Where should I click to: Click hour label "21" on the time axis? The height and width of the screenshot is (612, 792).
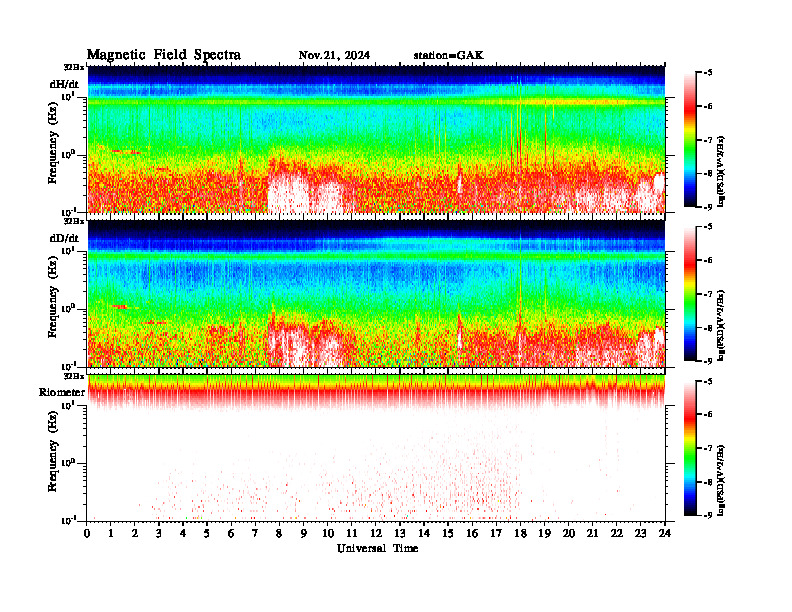click(592, 534)
